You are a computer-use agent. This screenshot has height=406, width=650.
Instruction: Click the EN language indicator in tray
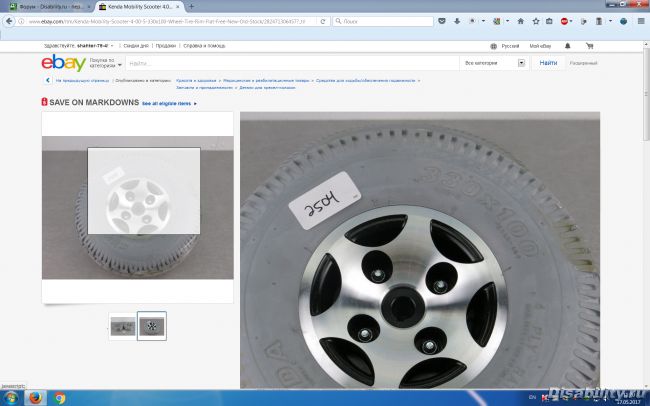532,397
